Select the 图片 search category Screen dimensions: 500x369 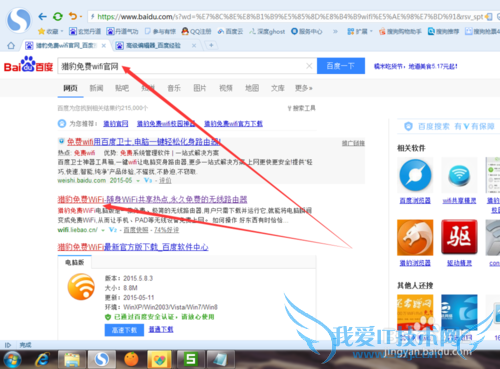click(x=200, y=88)
